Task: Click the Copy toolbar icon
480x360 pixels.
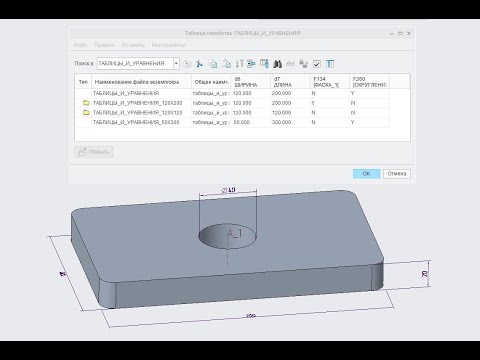Action: [x=213, y=64]
